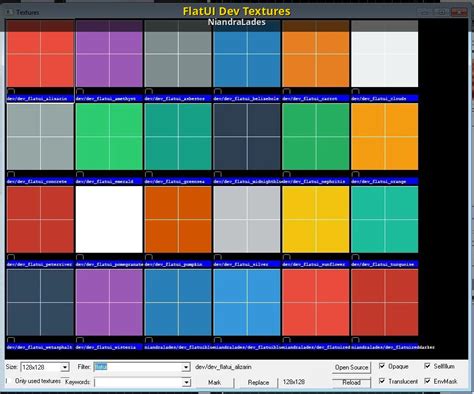Click the dev/dev_flatui_clouds name label
474x394 pixels.
(385, 98)
